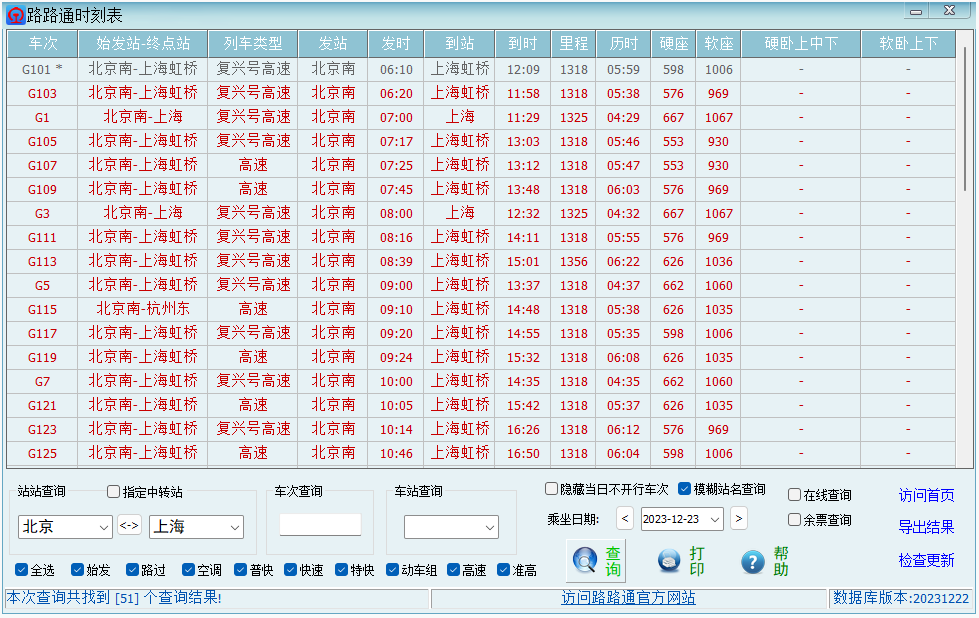The height and width of the screenshot is (618, 979).
Task: Click inside the 车次查询 input field
Action: pos(319,524)
